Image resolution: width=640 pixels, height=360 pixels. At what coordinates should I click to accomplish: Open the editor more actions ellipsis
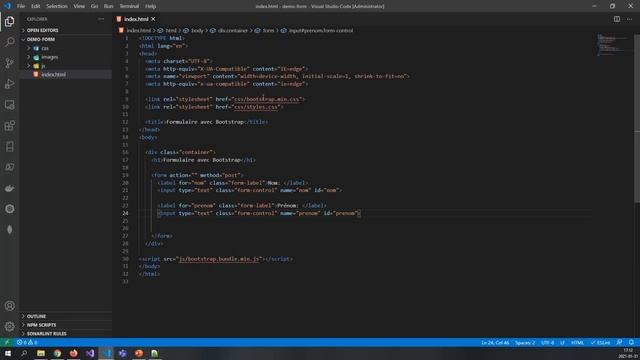(629, 19)
